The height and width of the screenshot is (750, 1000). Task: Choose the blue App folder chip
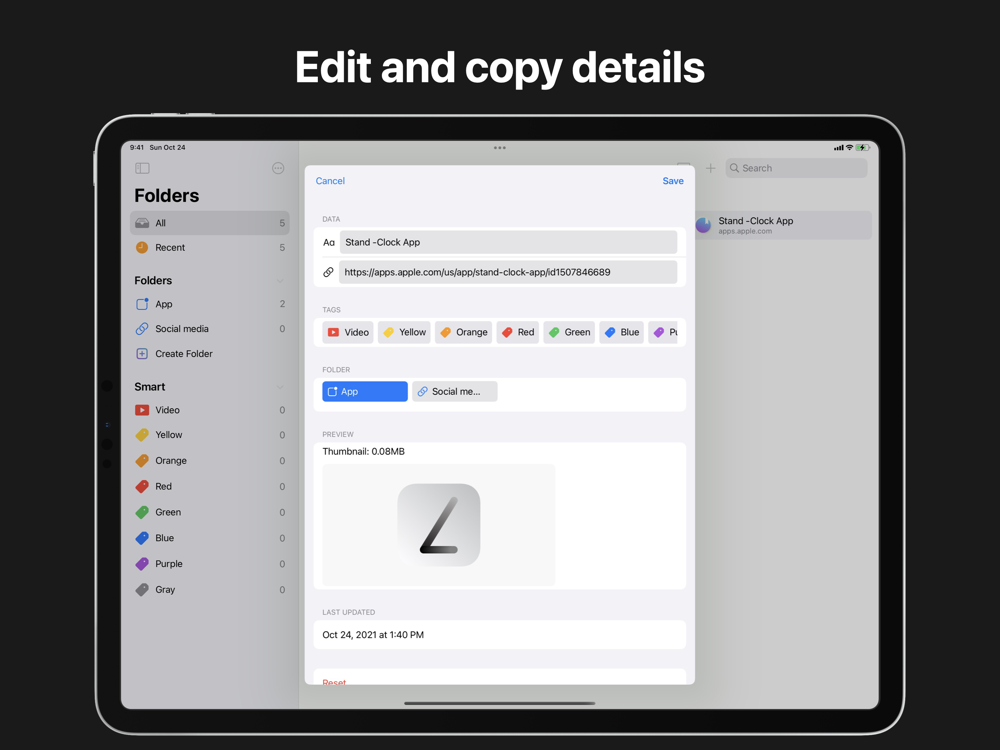click(365, 392)
